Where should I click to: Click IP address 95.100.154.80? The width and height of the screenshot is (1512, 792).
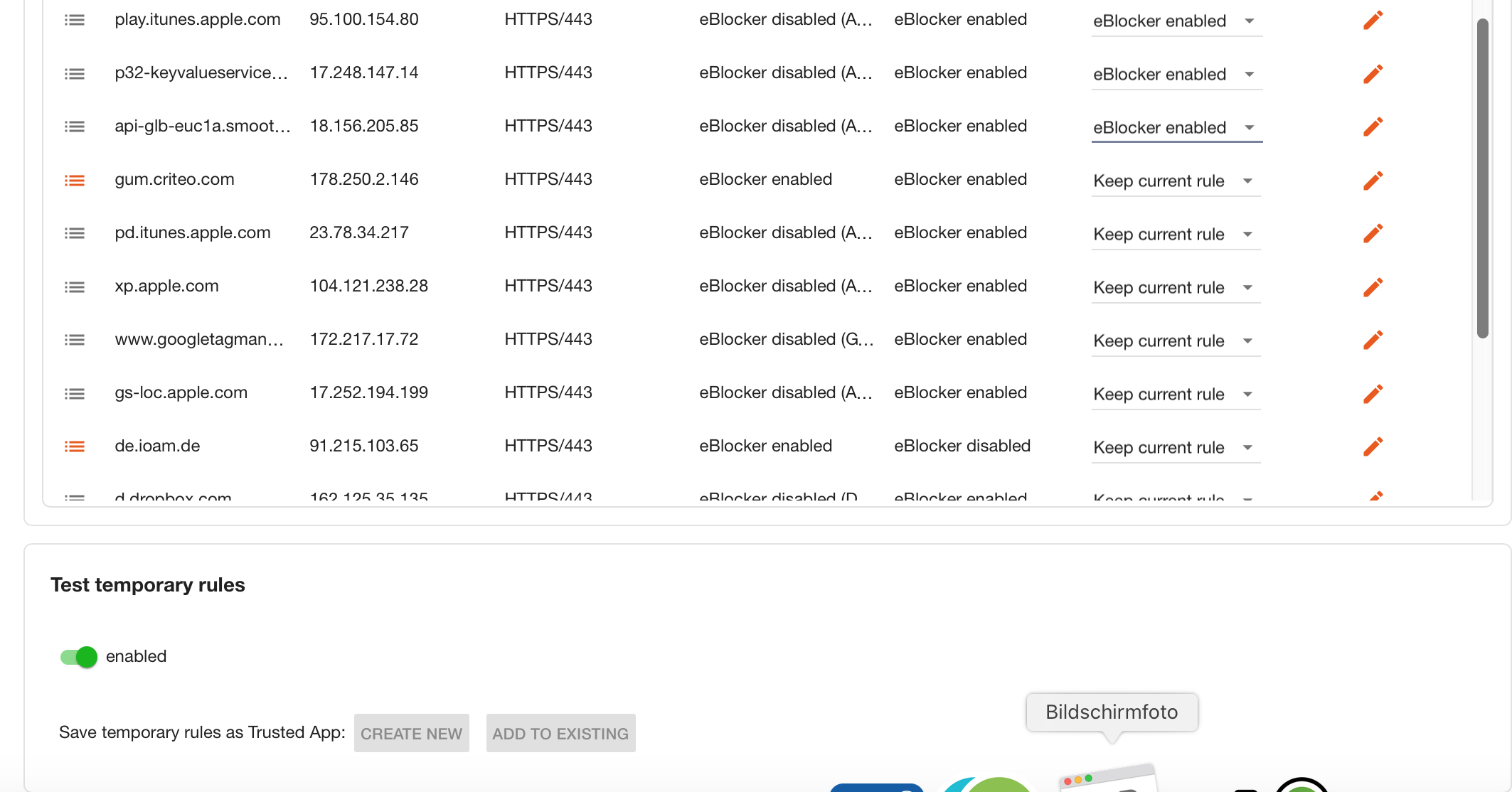(364, 19)
